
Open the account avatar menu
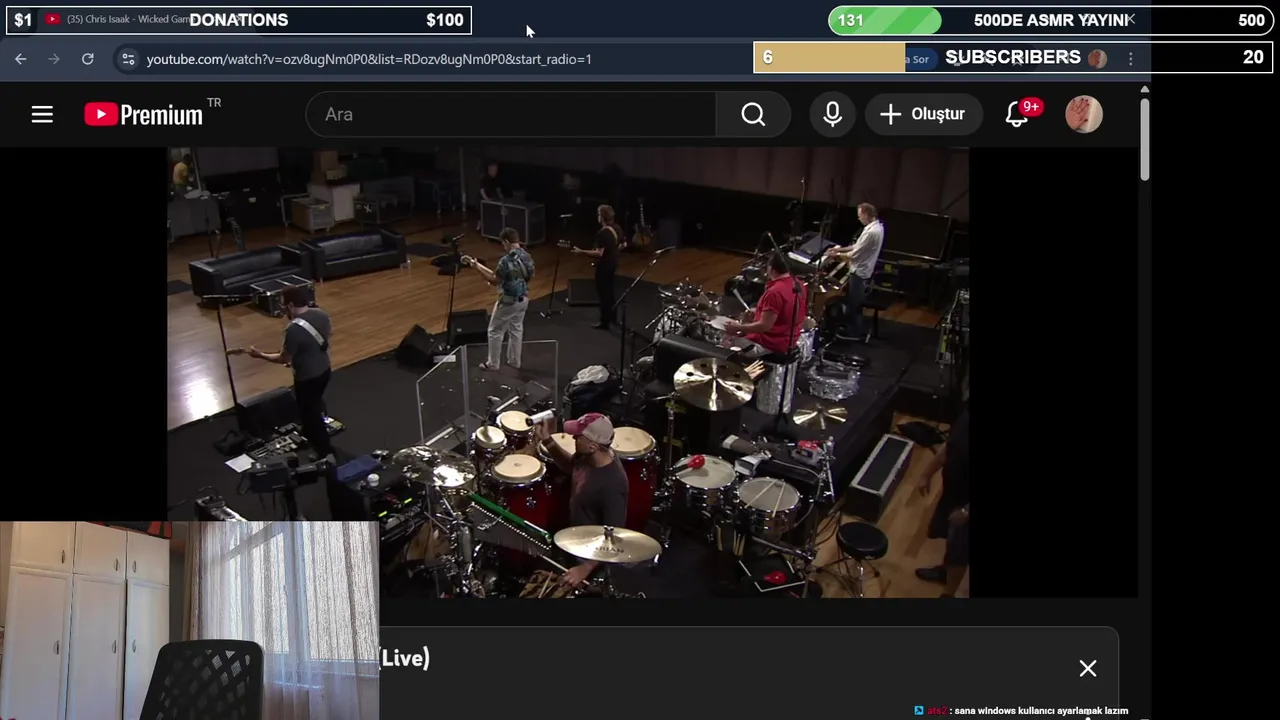click(x=1084, y=114)
